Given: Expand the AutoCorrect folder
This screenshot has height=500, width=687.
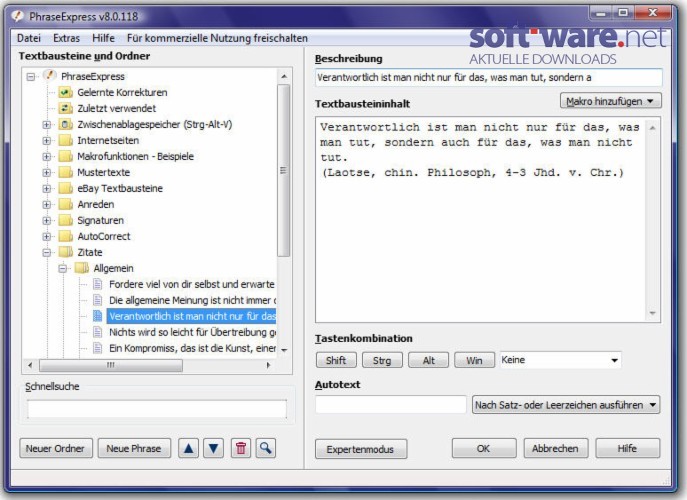Looking at the screenshot, I should [46, 237].
